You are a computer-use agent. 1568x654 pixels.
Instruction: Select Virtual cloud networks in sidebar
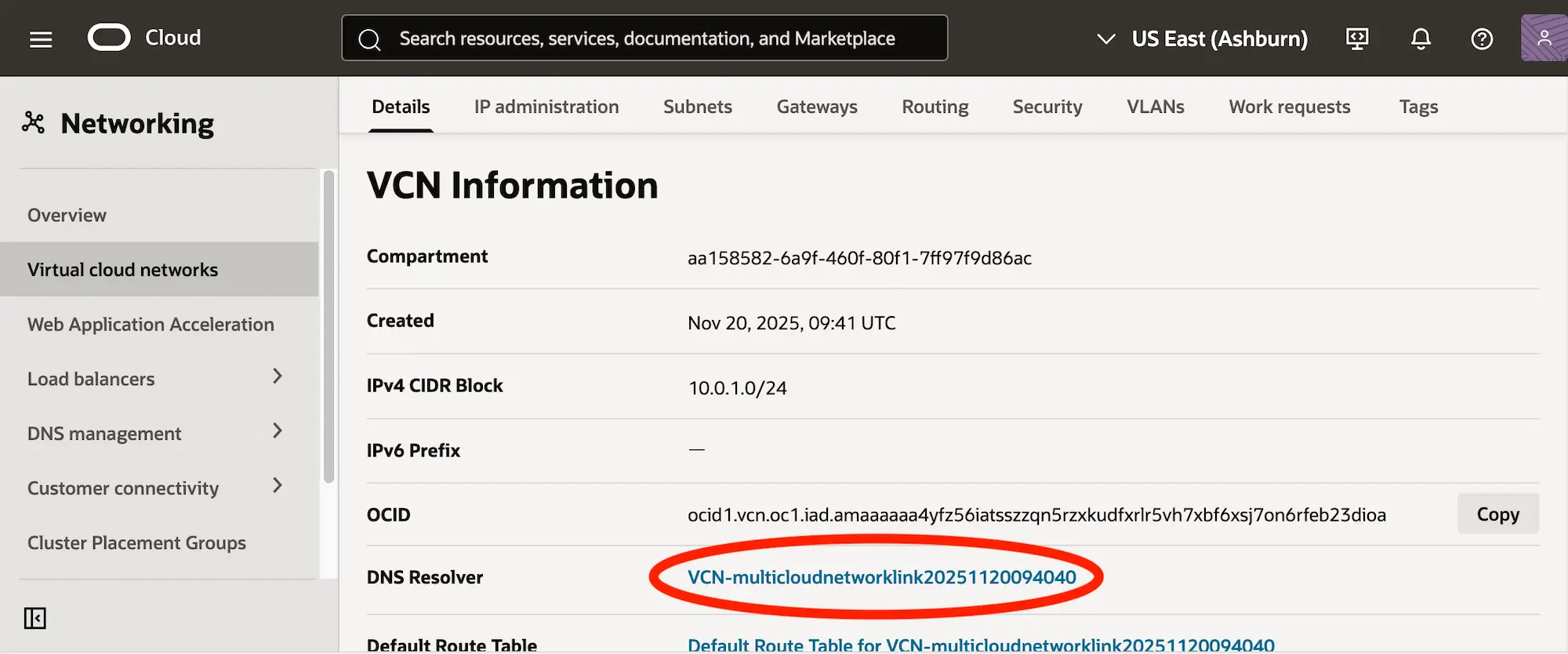point(159,269)
